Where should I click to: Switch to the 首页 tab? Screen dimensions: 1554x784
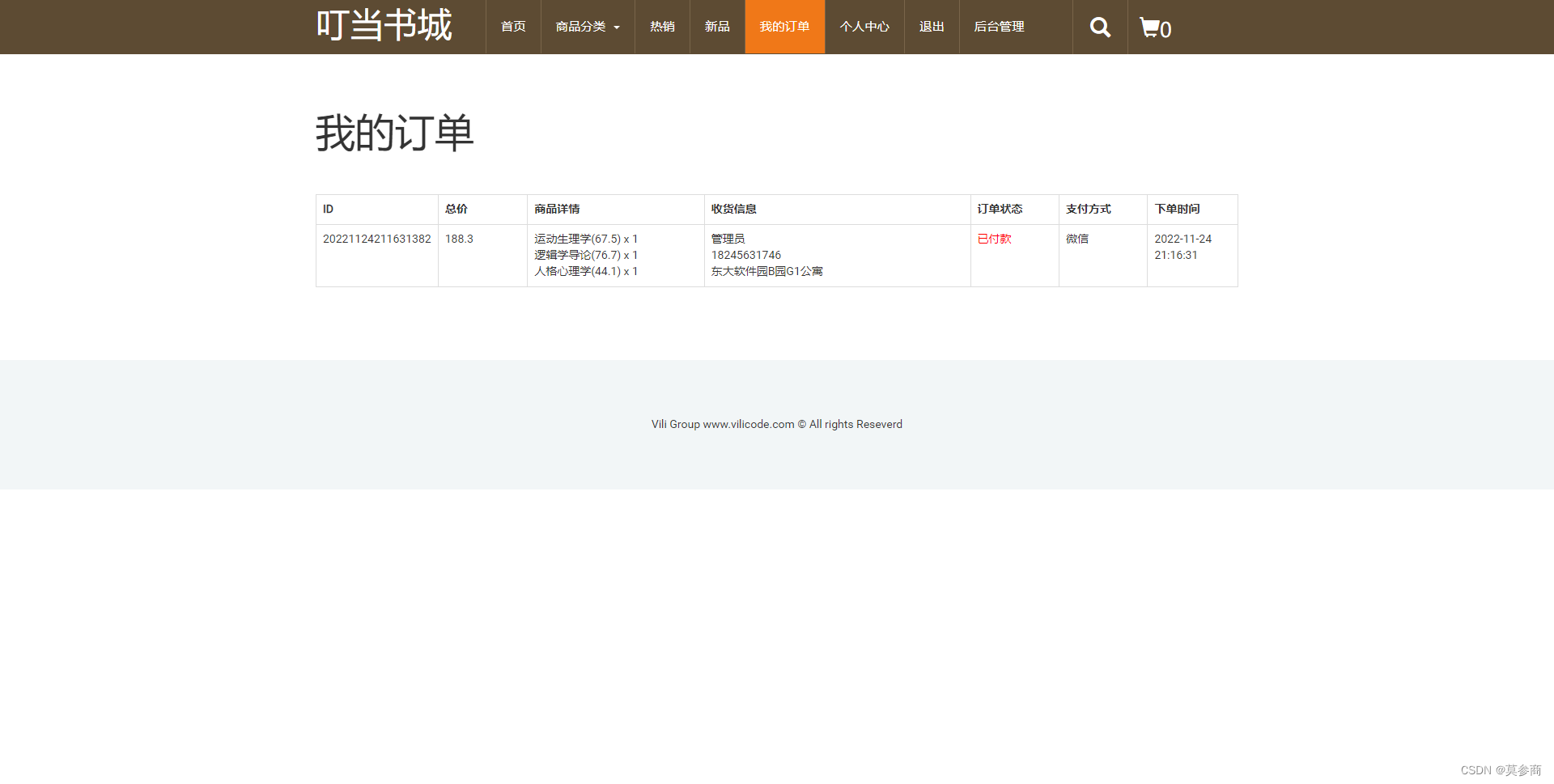pos(512,27)
